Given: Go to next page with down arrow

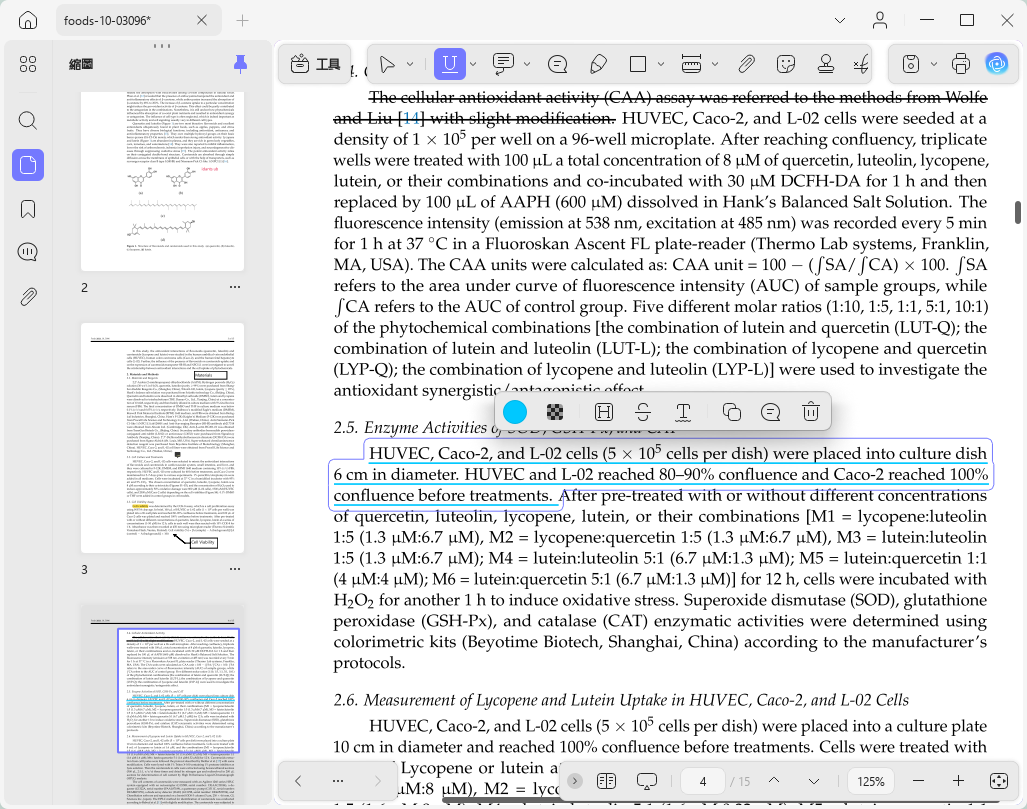Looking at the screenshot, I should click(x=813, y=781).
